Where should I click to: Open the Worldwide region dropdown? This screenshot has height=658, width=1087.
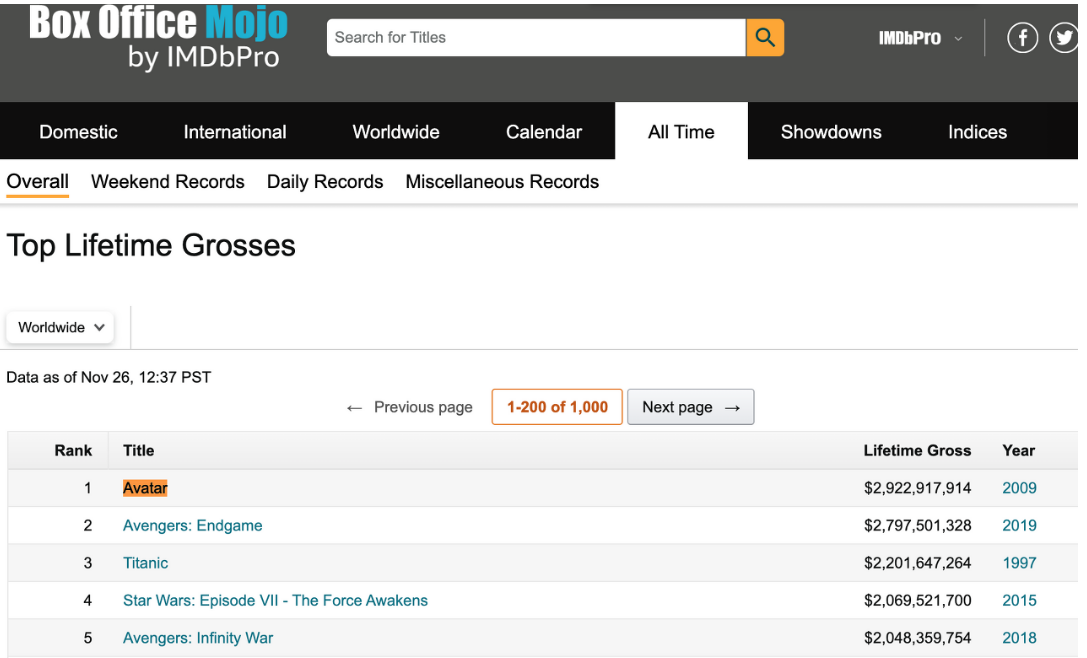[x=60, y=327]
